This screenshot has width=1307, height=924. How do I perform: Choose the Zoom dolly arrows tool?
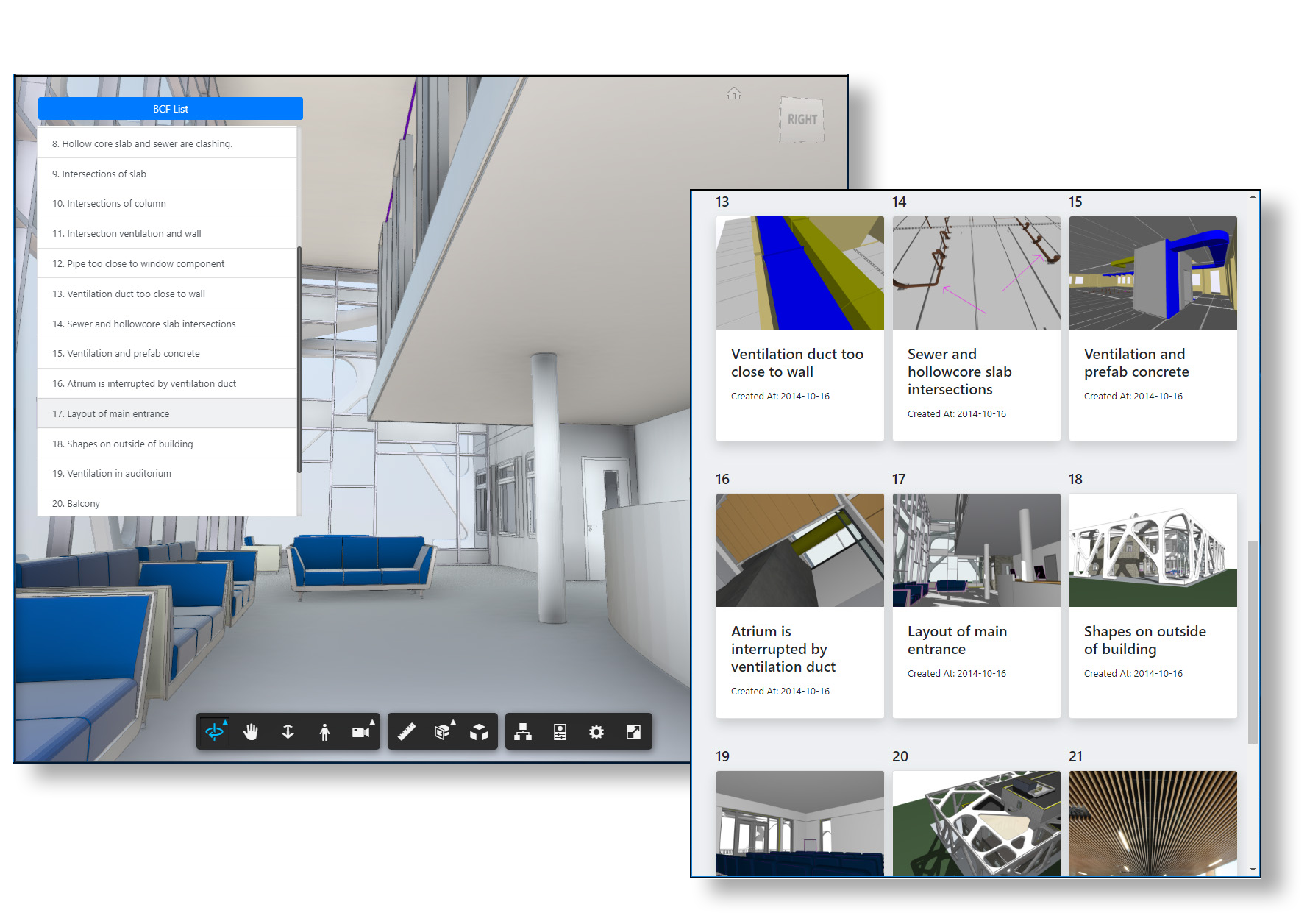tap(288, 731)
